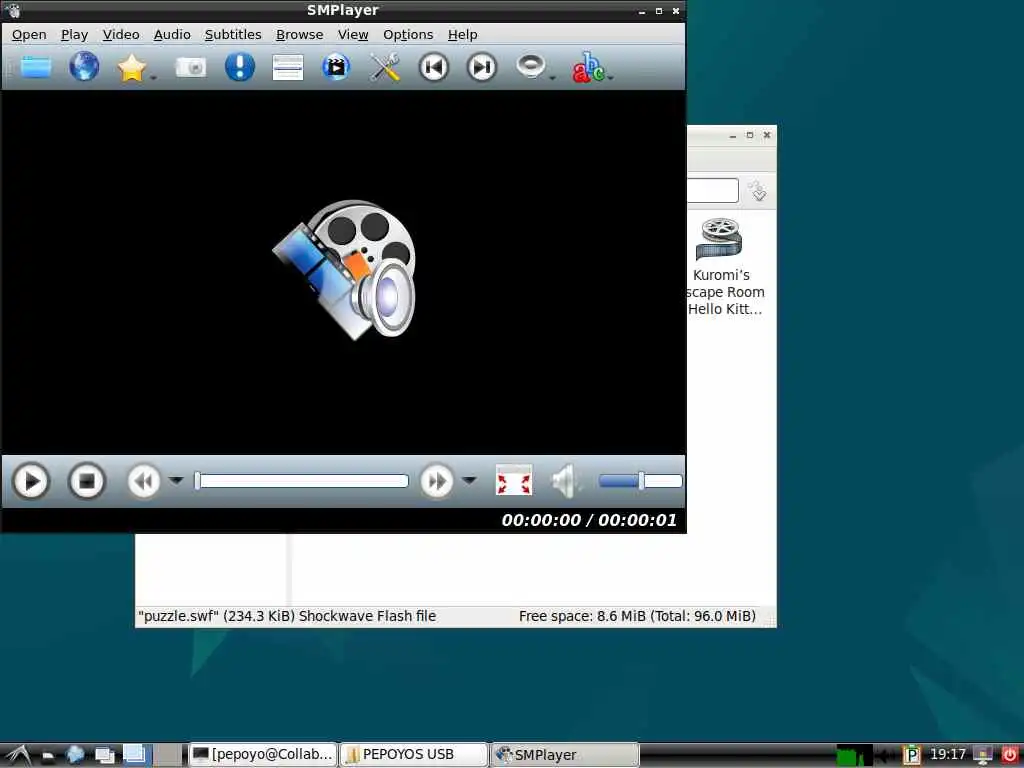Click the audio track speaker toolbar icon
Image resolution: width=1024 pixels, height=768 pixels.
530,67
